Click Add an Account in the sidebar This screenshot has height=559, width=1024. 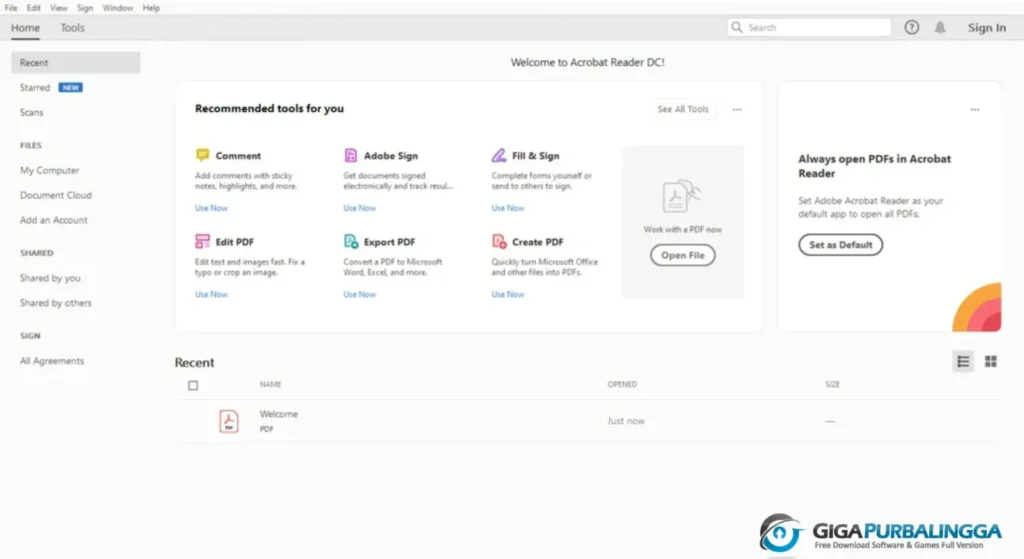coord(54,220)
